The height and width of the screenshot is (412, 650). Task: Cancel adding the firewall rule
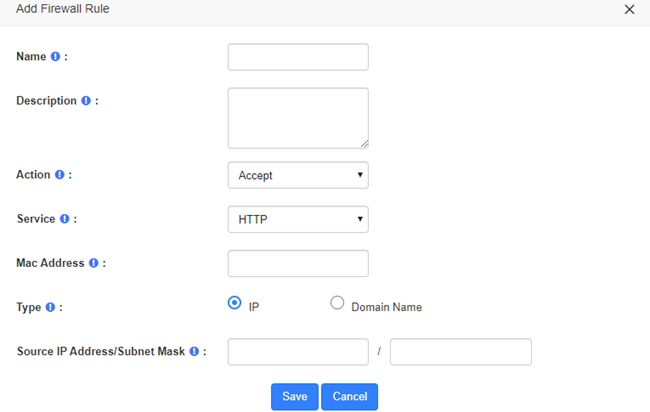coord(349,397)
